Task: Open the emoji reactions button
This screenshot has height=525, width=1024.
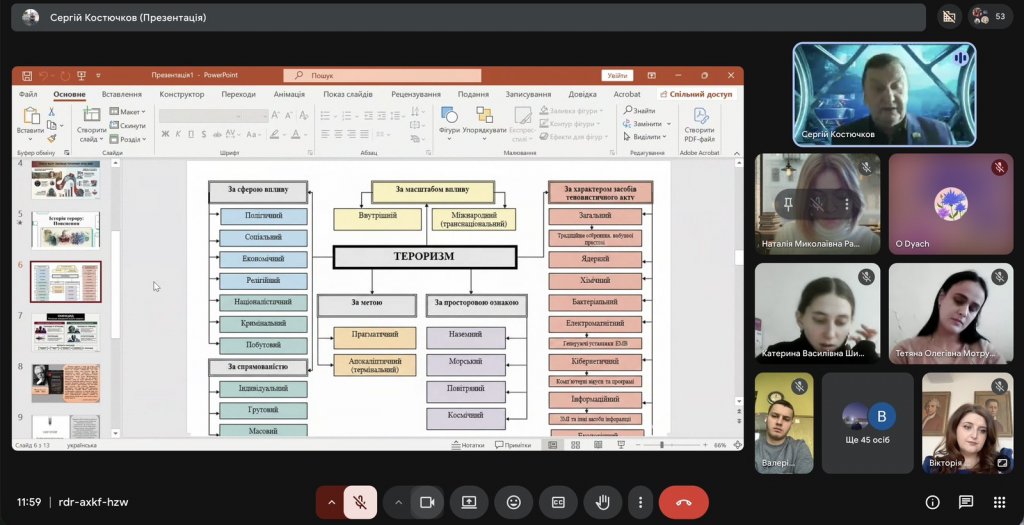Action: [514, 502]
